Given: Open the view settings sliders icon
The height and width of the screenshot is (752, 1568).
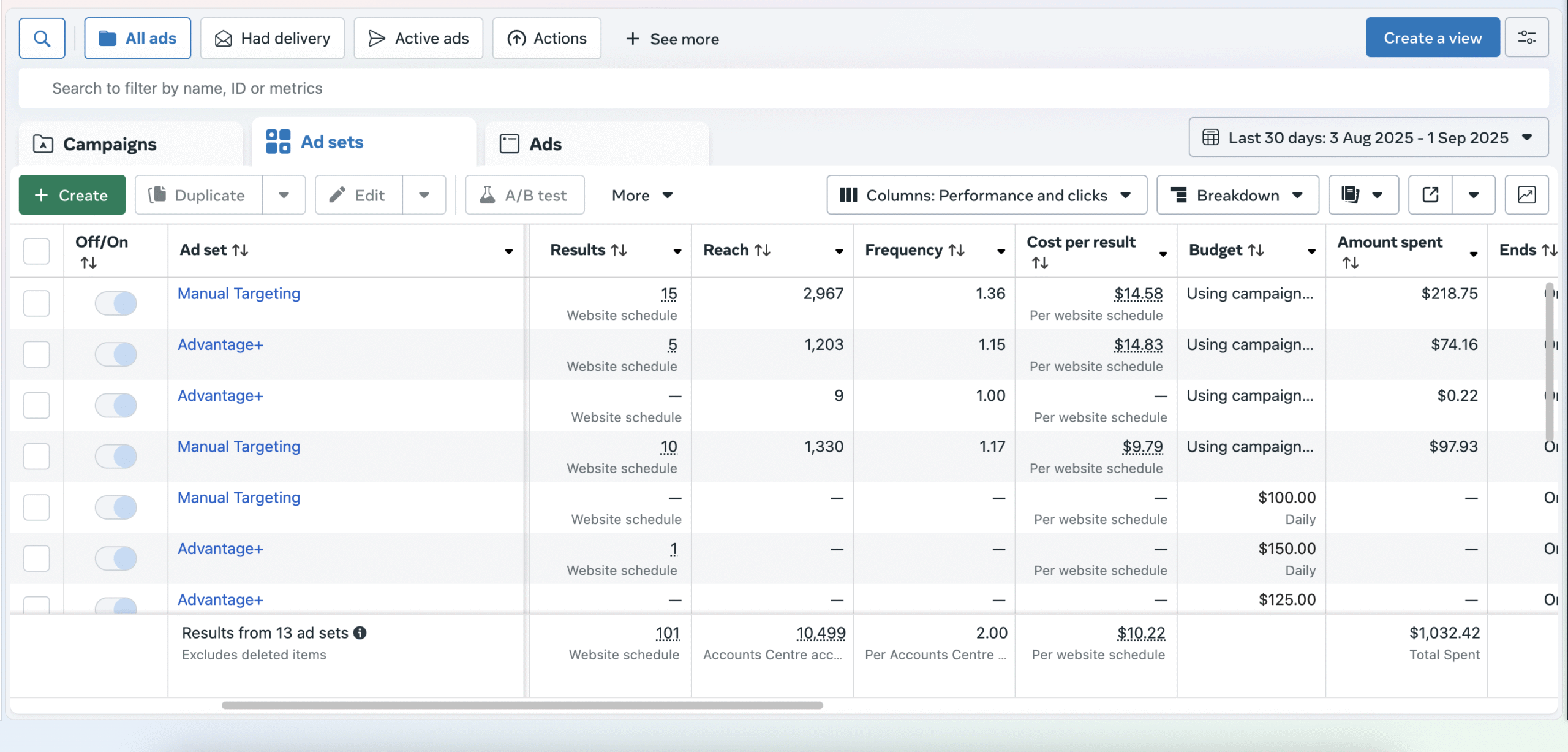Looking at the screenshot, I should (x=1526, y=38).
